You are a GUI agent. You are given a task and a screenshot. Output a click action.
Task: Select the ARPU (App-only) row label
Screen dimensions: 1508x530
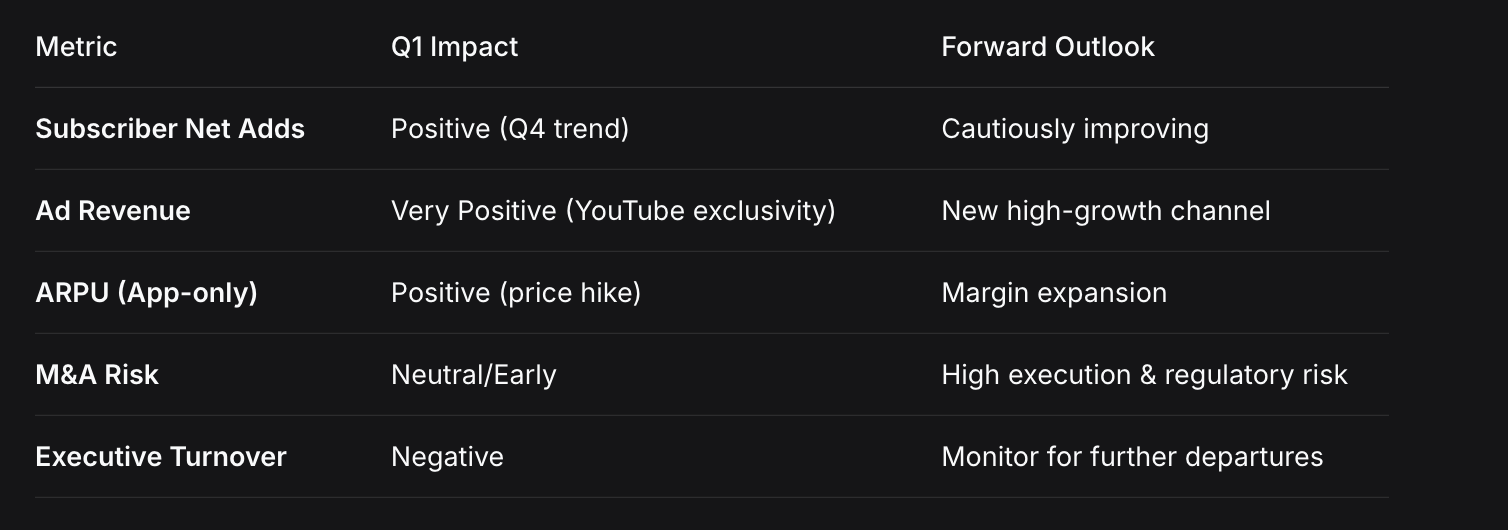[146, 293]
